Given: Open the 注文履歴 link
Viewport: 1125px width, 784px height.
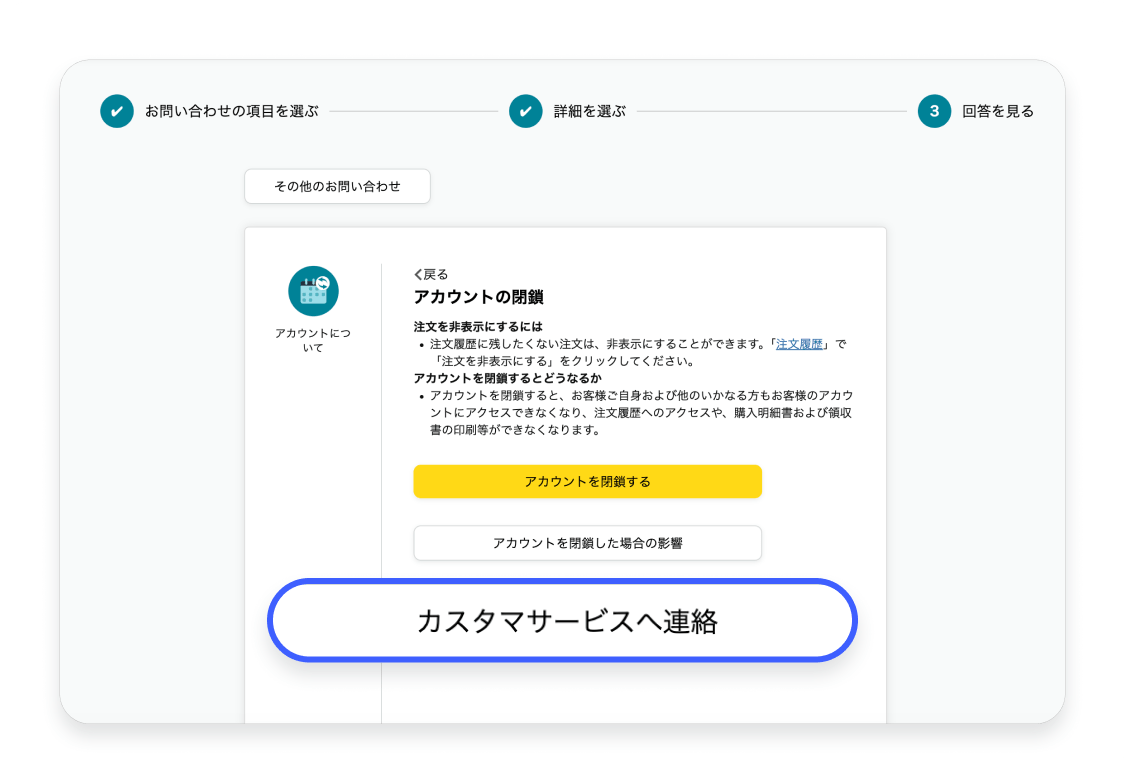Looking at the screenshot, I should pos(799,344).
